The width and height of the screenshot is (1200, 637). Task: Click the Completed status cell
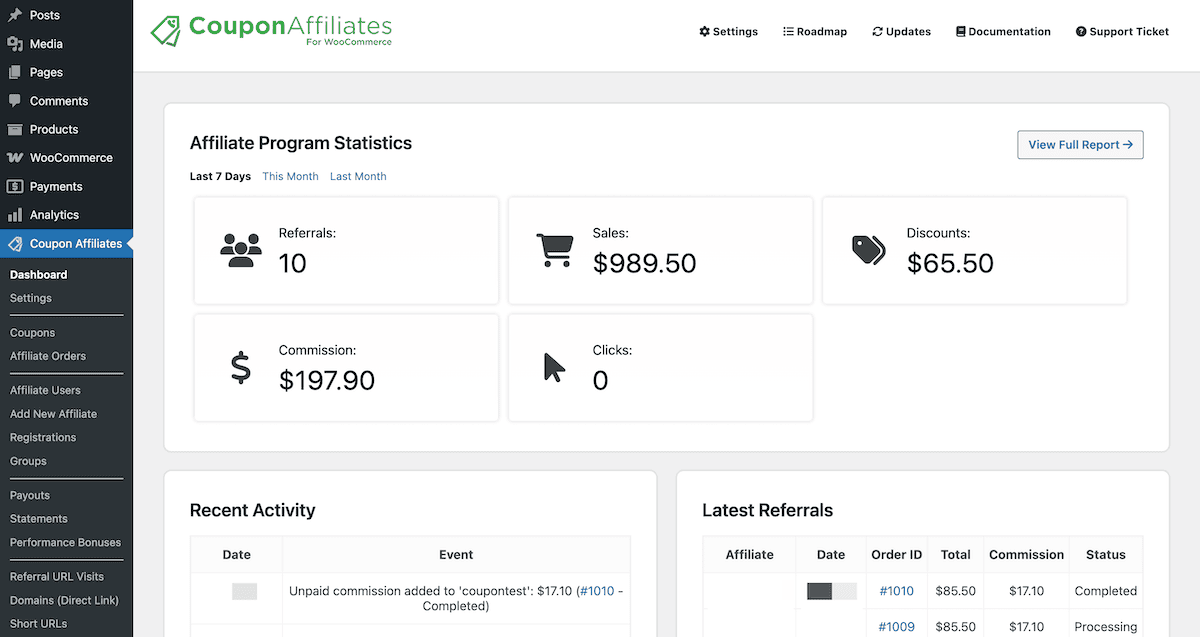1105,591
